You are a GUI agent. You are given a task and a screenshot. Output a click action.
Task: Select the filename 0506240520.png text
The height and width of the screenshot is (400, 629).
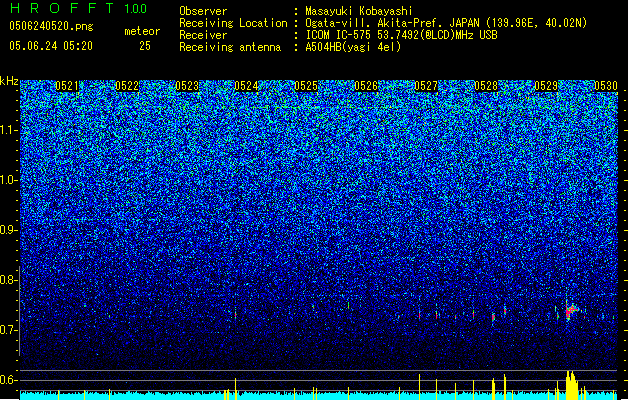pyautogui.click(x=51, y=26)
